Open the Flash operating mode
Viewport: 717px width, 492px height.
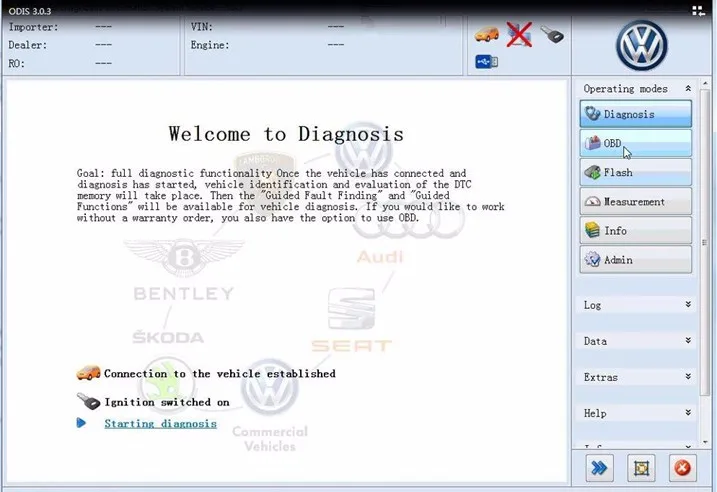pos(636,172)
